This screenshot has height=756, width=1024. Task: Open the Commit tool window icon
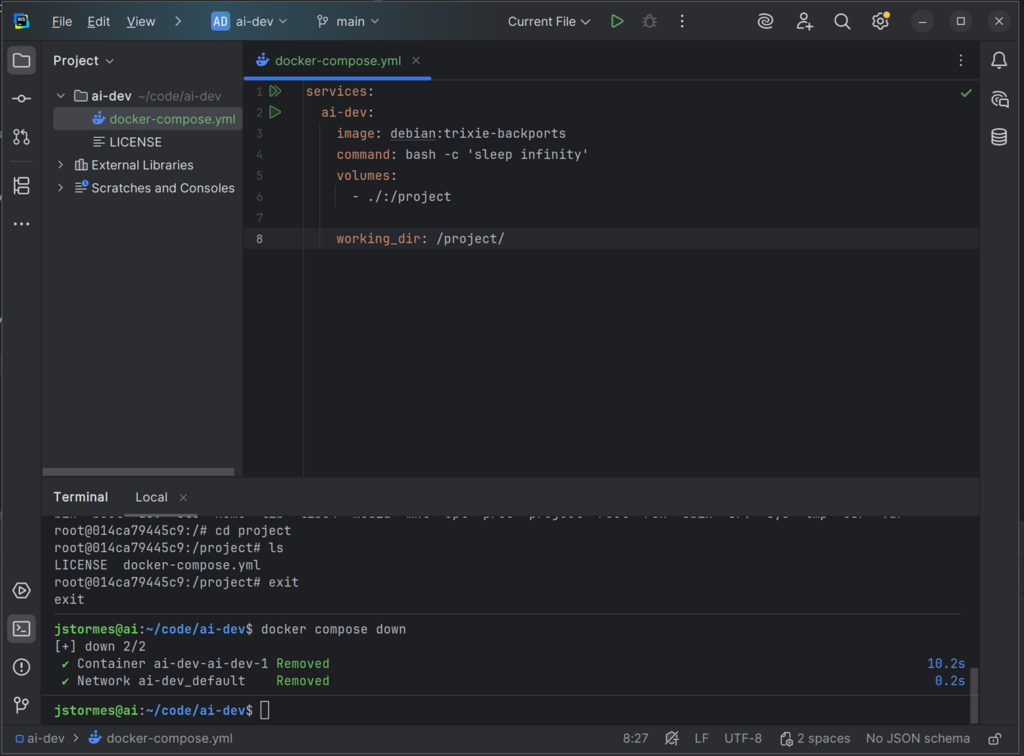[x=21, y=99]
